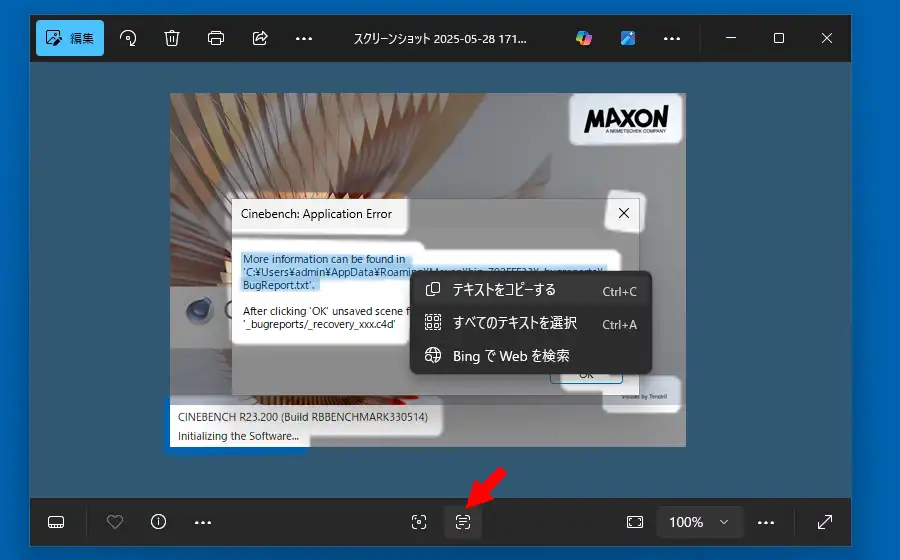The width and height of the screenshot is (900, 560).
Task: Print the image via the printer icon
Action: click(216, 38)
